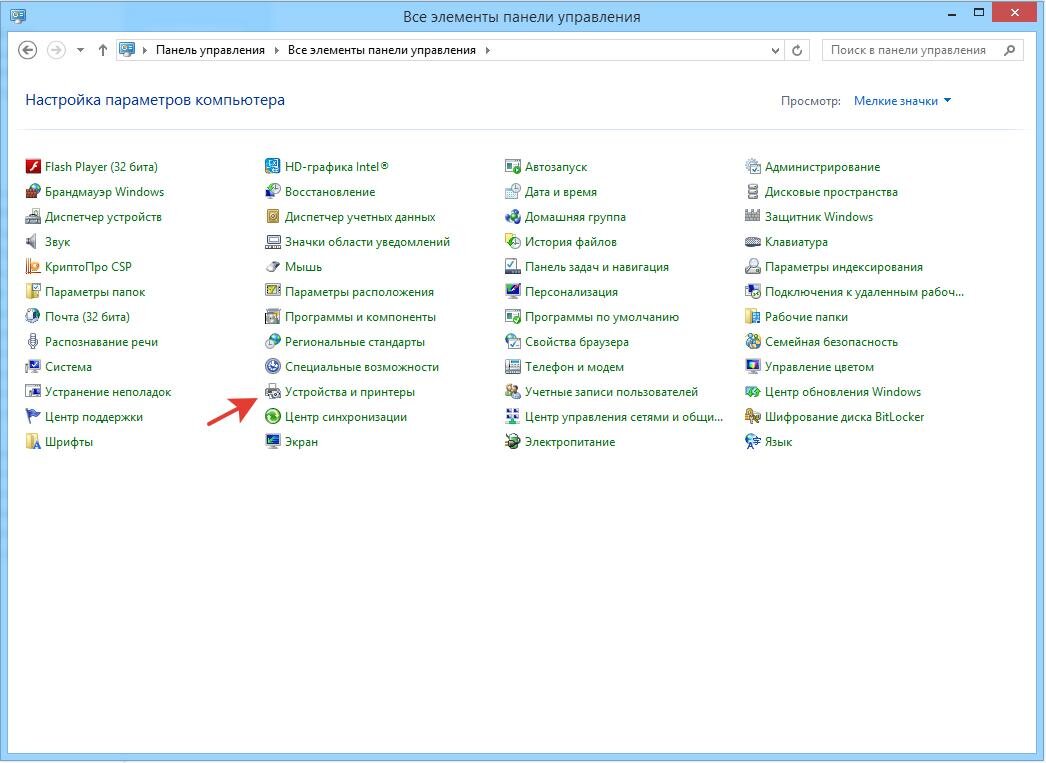Click the Звук speaker icon

point(33,241)
